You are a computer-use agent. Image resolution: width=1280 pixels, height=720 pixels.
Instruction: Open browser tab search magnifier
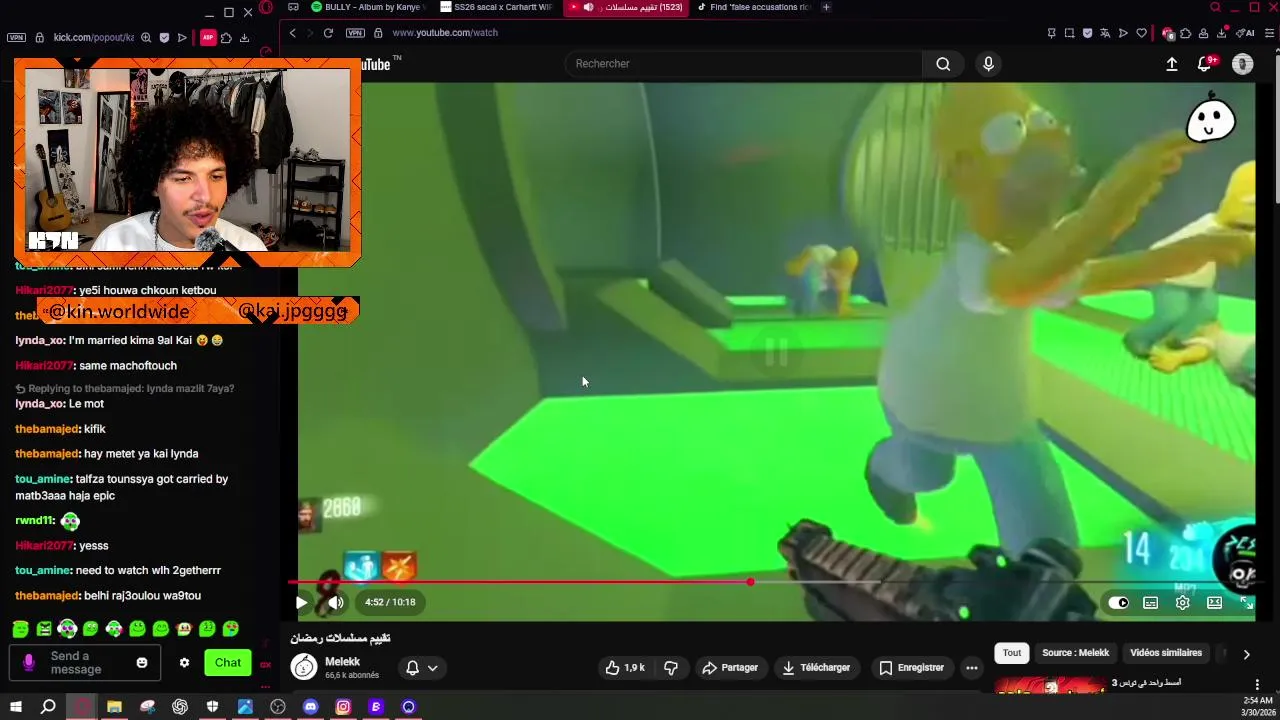click(x=1215, y=8)
